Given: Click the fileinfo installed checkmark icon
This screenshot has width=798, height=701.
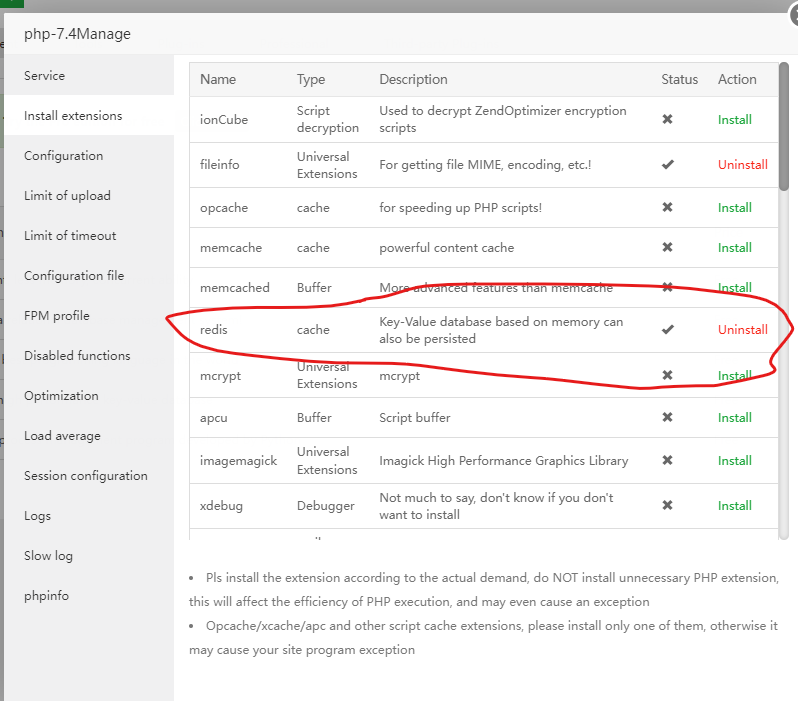Looking at the screenshot, I should pyautogui.click(x=667, y=165).
